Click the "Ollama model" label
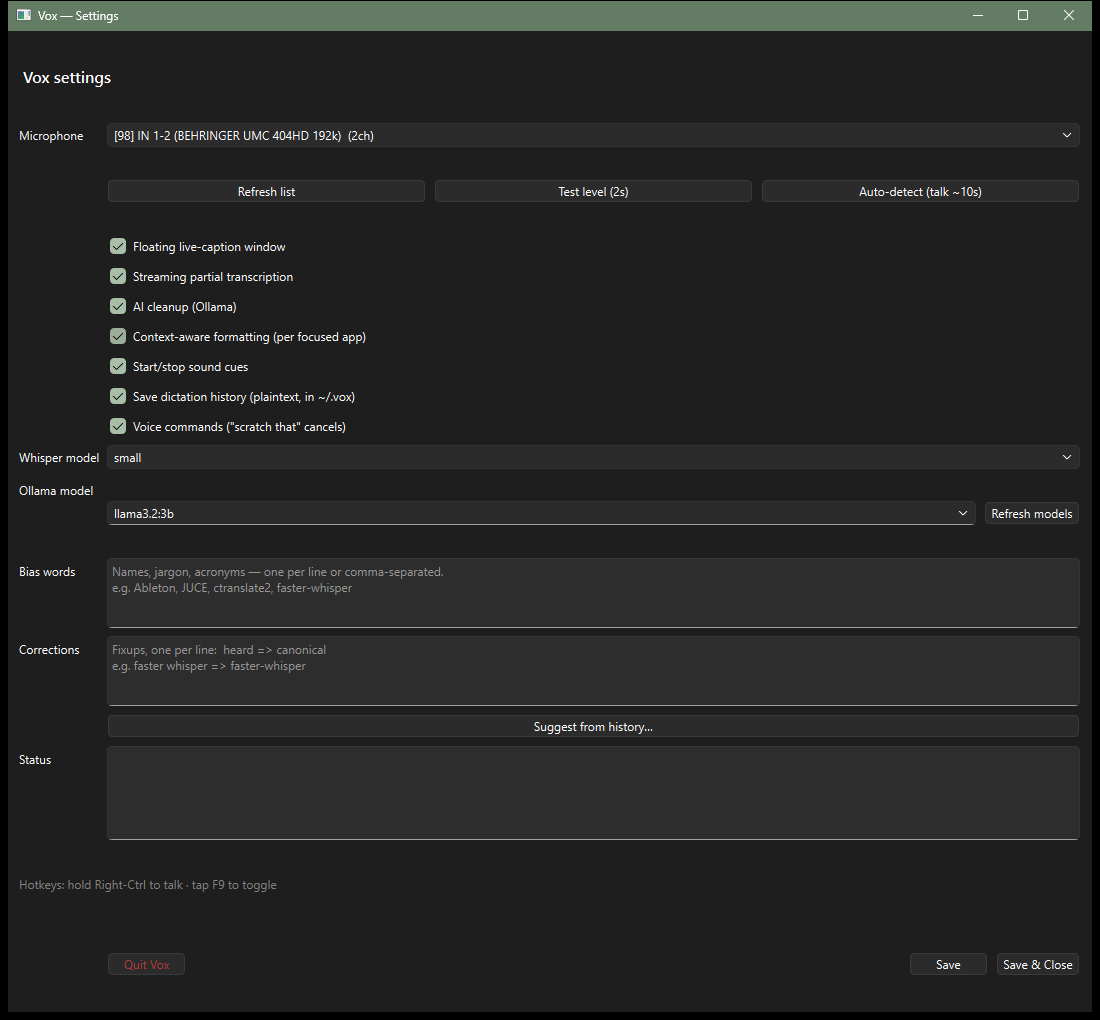 56,491
